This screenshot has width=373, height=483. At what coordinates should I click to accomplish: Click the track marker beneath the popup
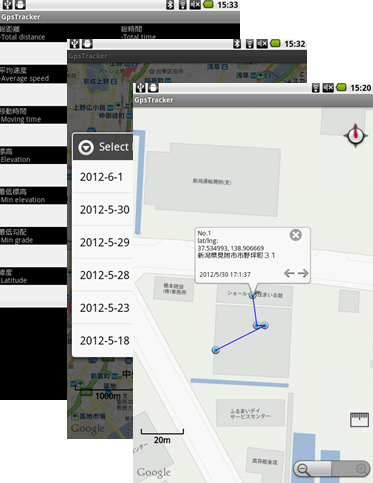click(253, 295)
